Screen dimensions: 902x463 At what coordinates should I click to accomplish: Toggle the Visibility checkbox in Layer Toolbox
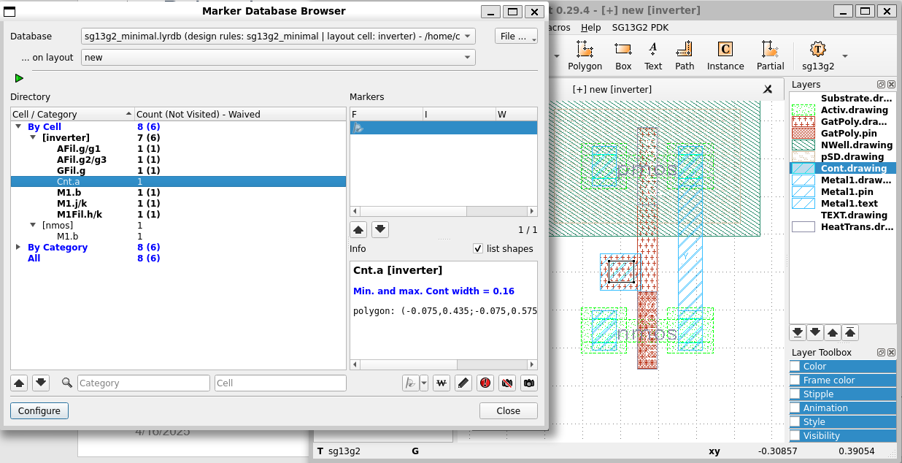[796, 436]
